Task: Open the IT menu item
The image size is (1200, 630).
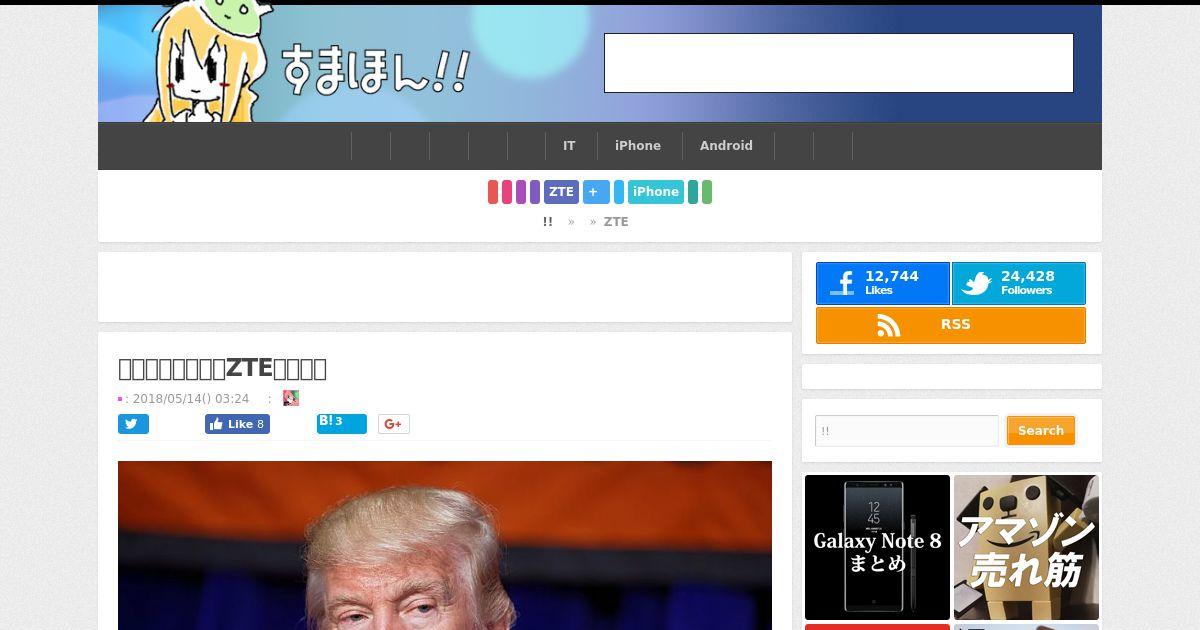Action: [569, 146]
